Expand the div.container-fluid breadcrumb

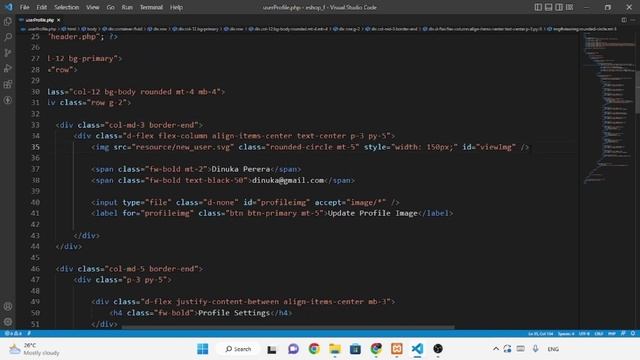pyautogui.click(x=122, y=29)
